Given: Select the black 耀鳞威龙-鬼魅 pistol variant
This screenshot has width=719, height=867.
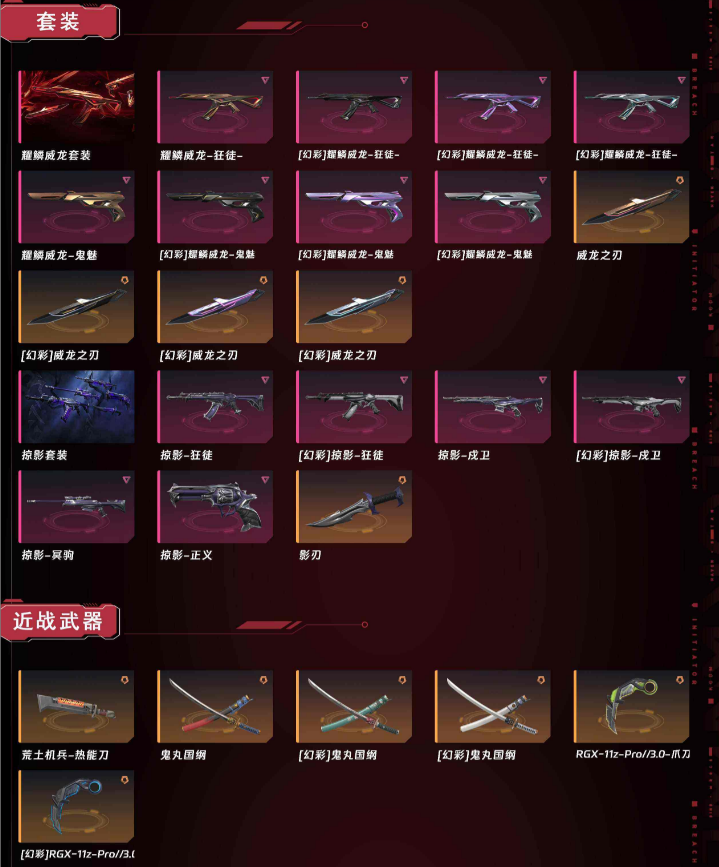Looking at the screenshot, I should pyautogui.click(x=215, y=207).
